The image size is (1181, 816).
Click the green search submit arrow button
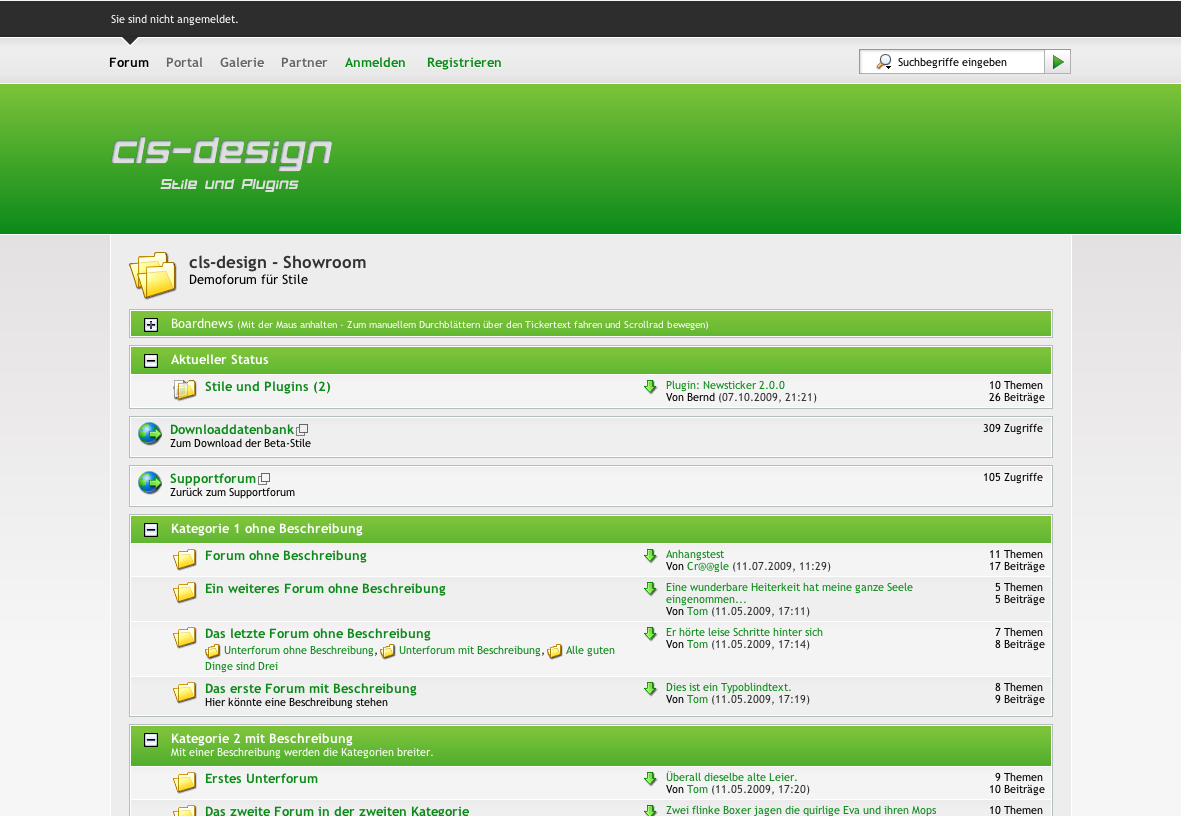pyautogui.click(x=1058, y=62)
